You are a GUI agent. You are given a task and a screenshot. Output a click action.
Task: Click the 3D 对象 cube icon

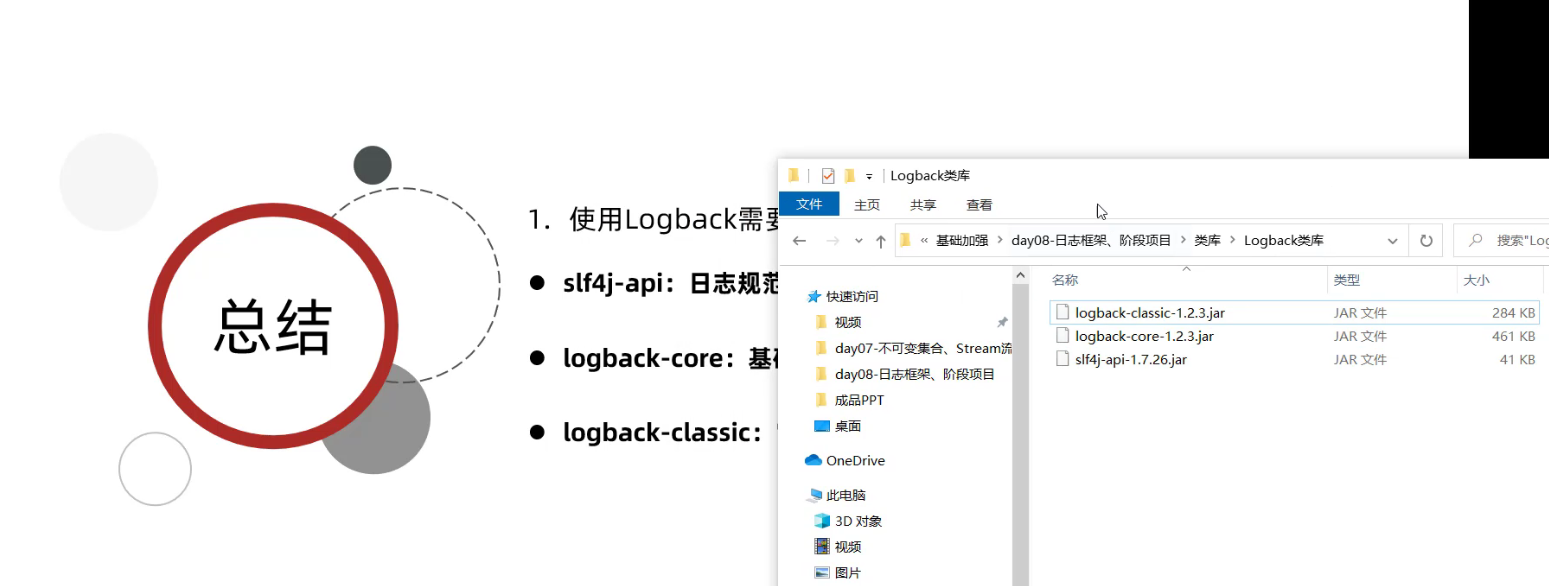822,521
